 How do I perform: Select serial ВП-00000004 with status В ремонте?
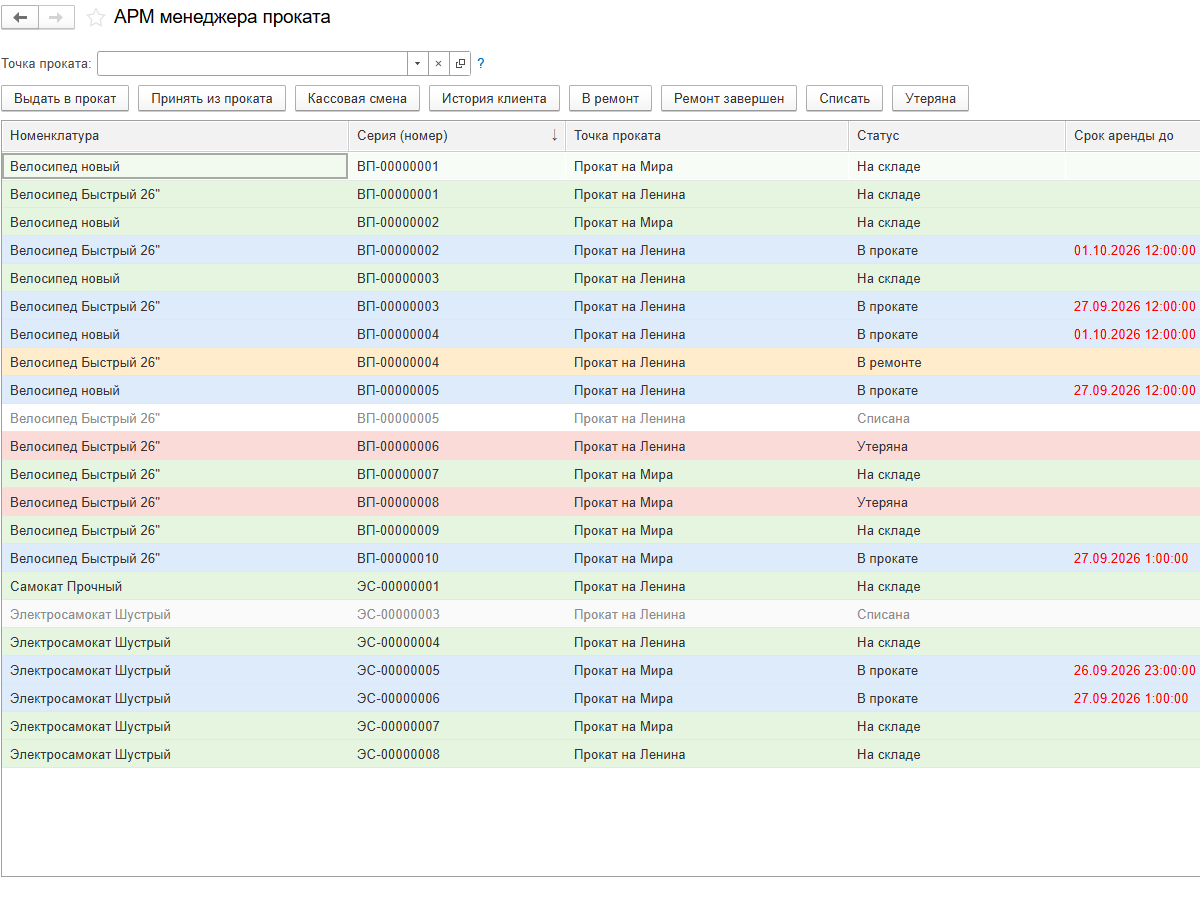tap(457, 362)
